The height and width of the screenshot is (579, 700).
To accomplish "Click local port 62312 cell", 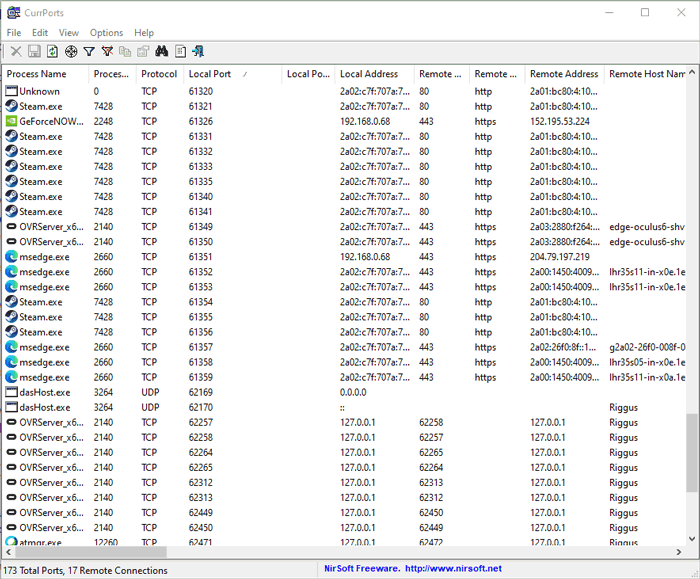I will point(200,482).
